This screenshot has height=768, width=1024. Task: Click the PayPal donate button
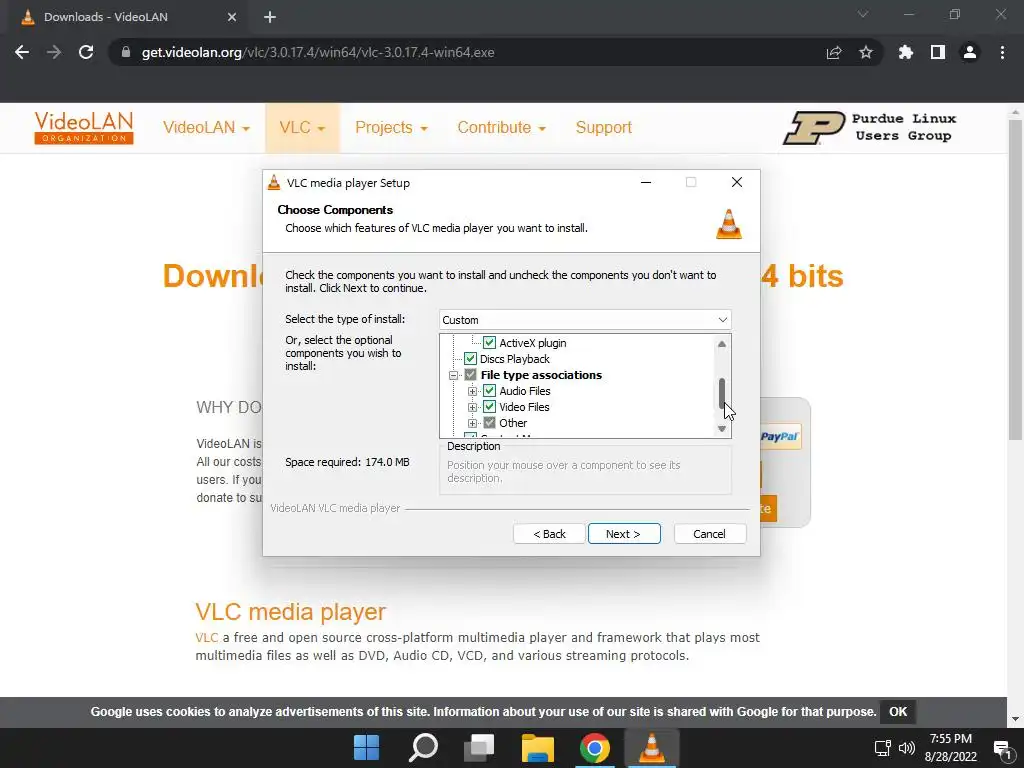point(780,436)
